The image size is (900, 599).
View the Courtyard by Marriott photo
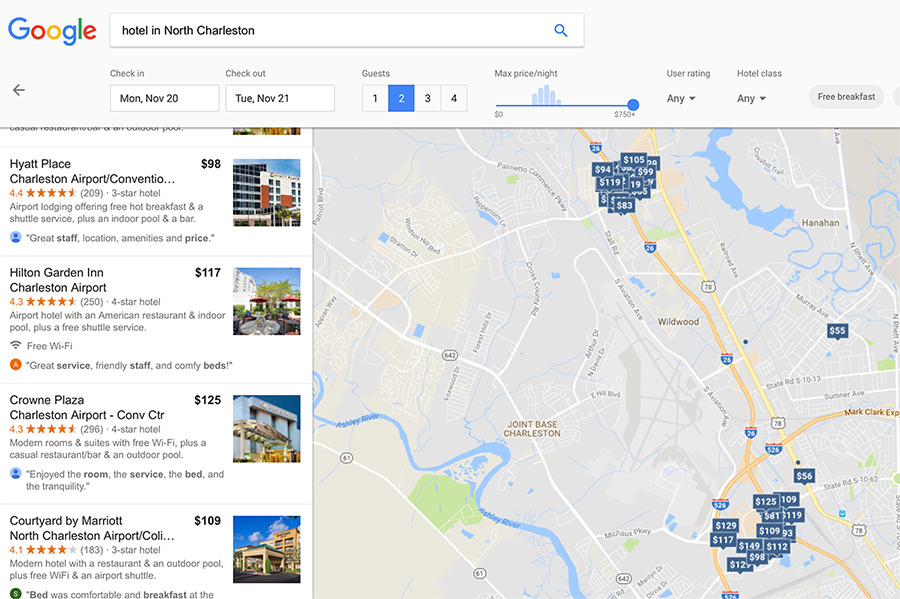coord(266,549)
